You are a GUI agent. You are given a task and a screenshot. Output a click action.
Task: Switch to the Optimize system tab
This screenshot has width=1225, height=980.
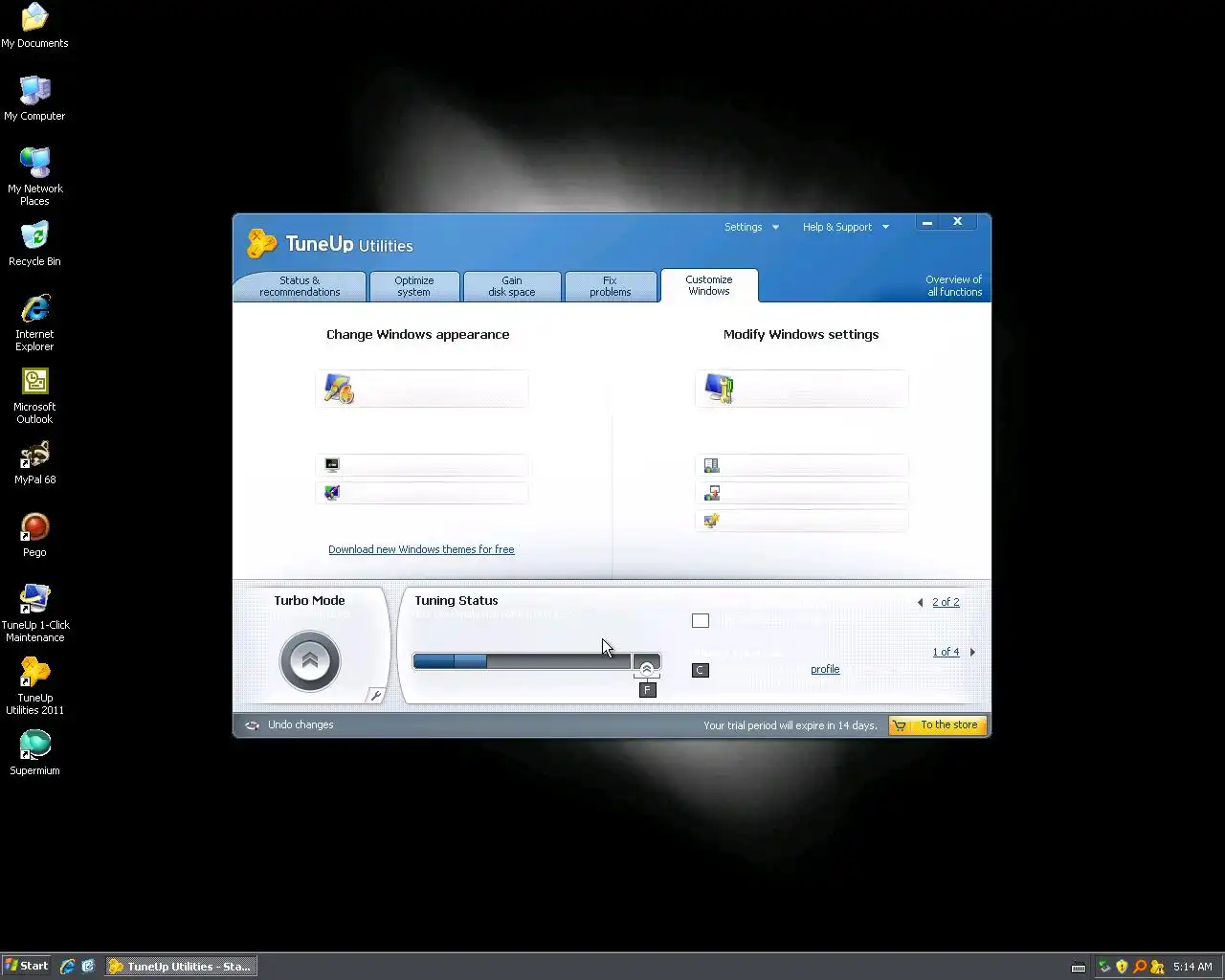[x=414, y=286]
